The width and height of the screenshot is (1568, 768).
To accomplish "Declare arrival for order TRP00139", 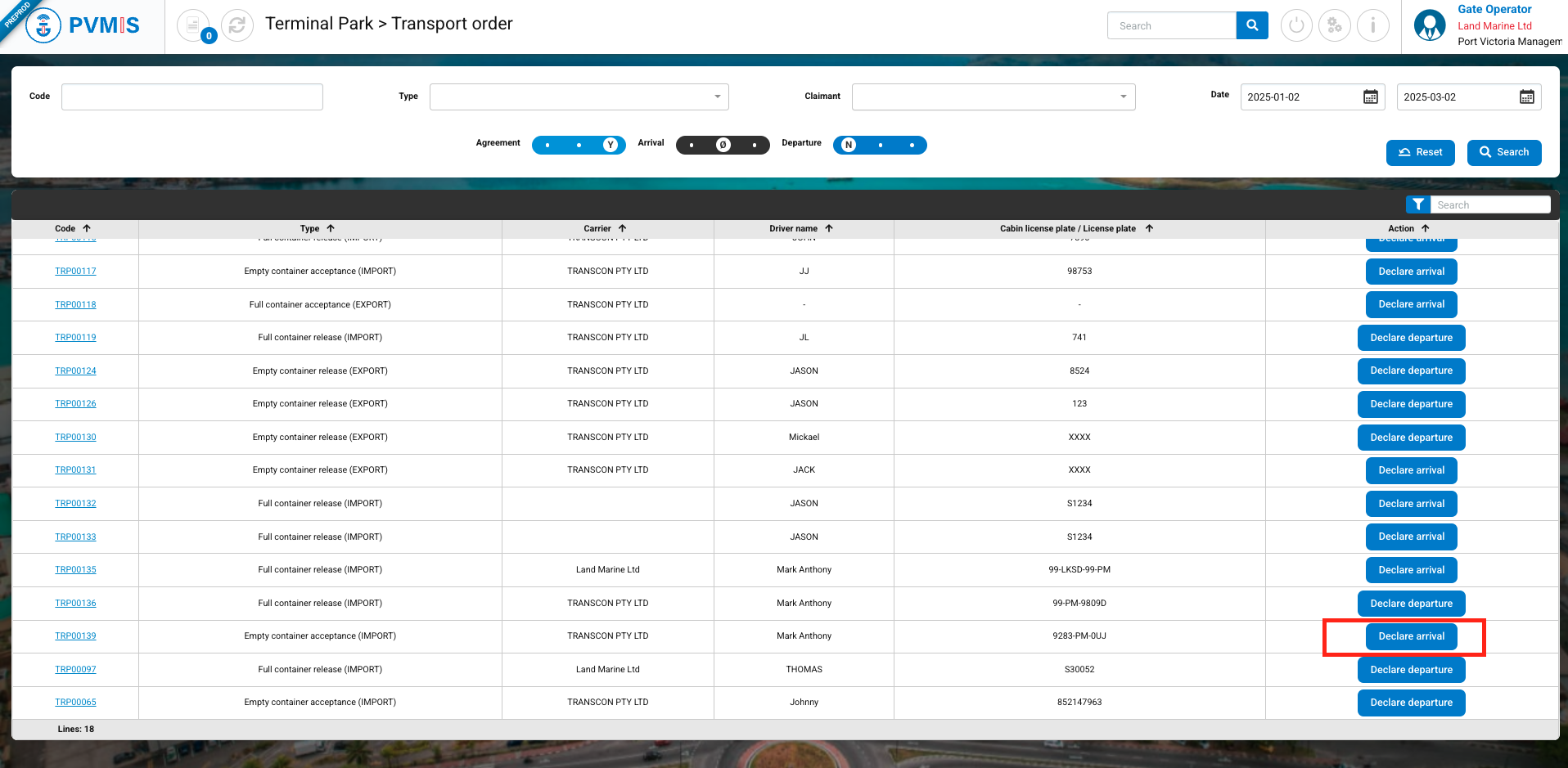I will pos(1411,636).
